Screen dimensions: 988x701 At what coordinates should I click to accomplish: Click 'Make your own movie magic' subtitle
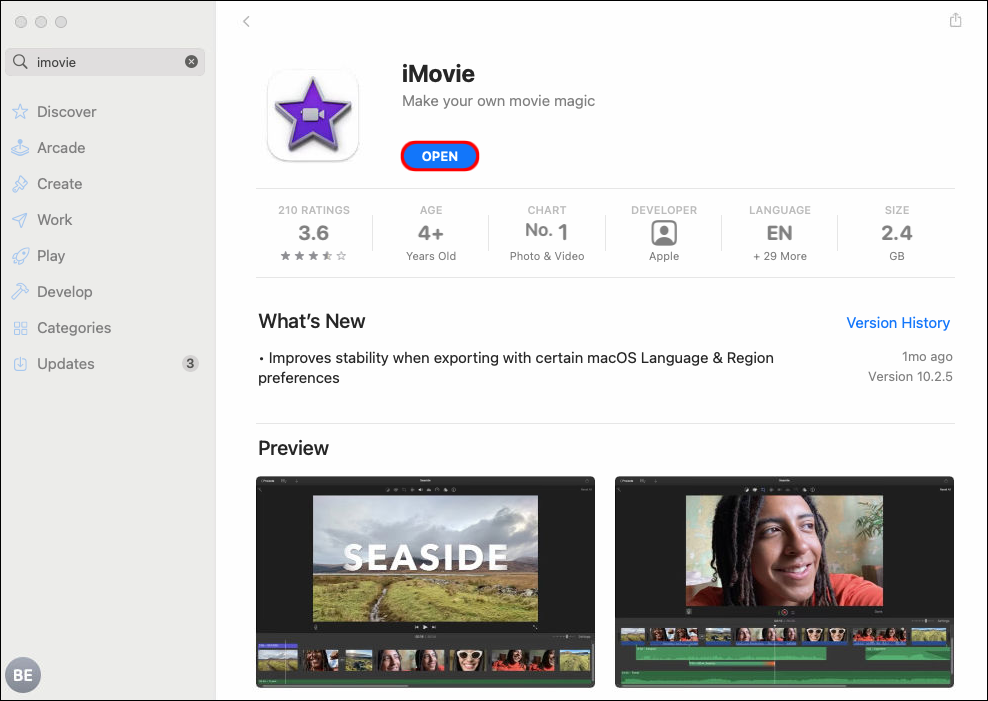pos(498,101)
